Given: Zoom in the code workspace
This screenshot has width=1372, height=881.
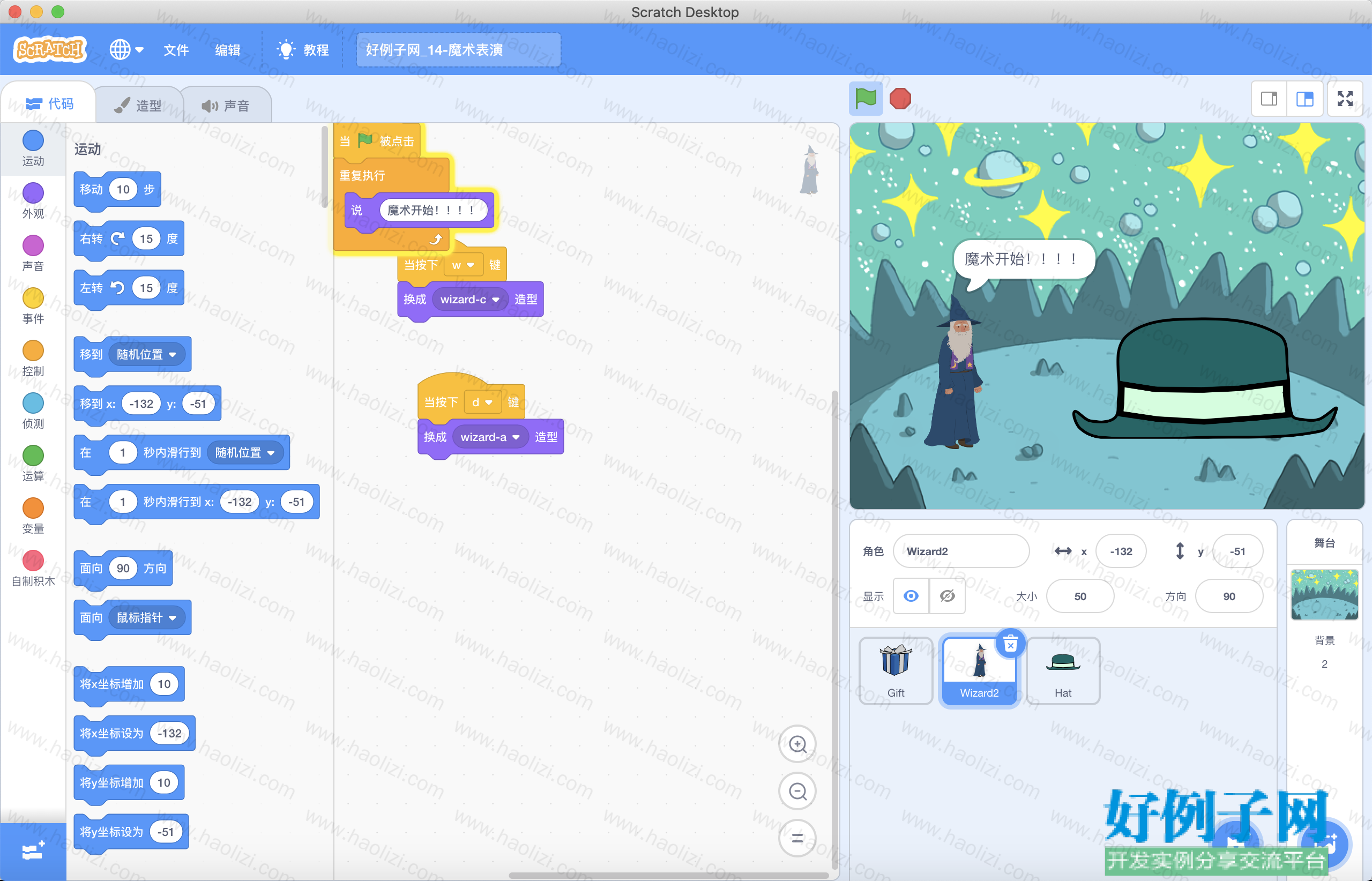Looking at the screenshot, I should point(797,744).
